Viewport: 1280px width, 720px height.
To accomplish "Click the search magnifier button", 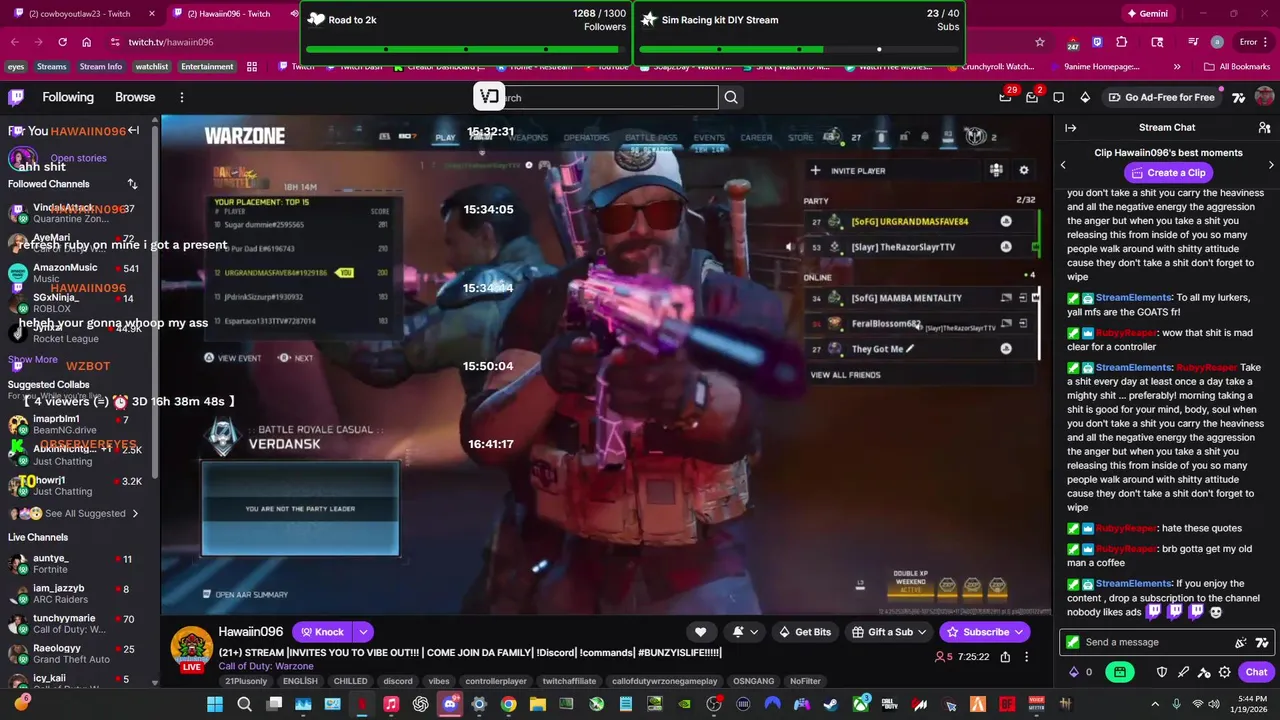I will [731, 97].
